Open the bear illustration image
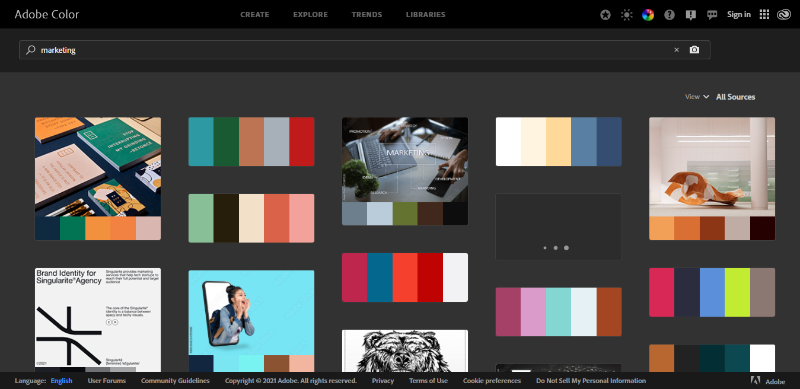The width and height of the screenshot is (800, 389). click(x=405, y=351)
